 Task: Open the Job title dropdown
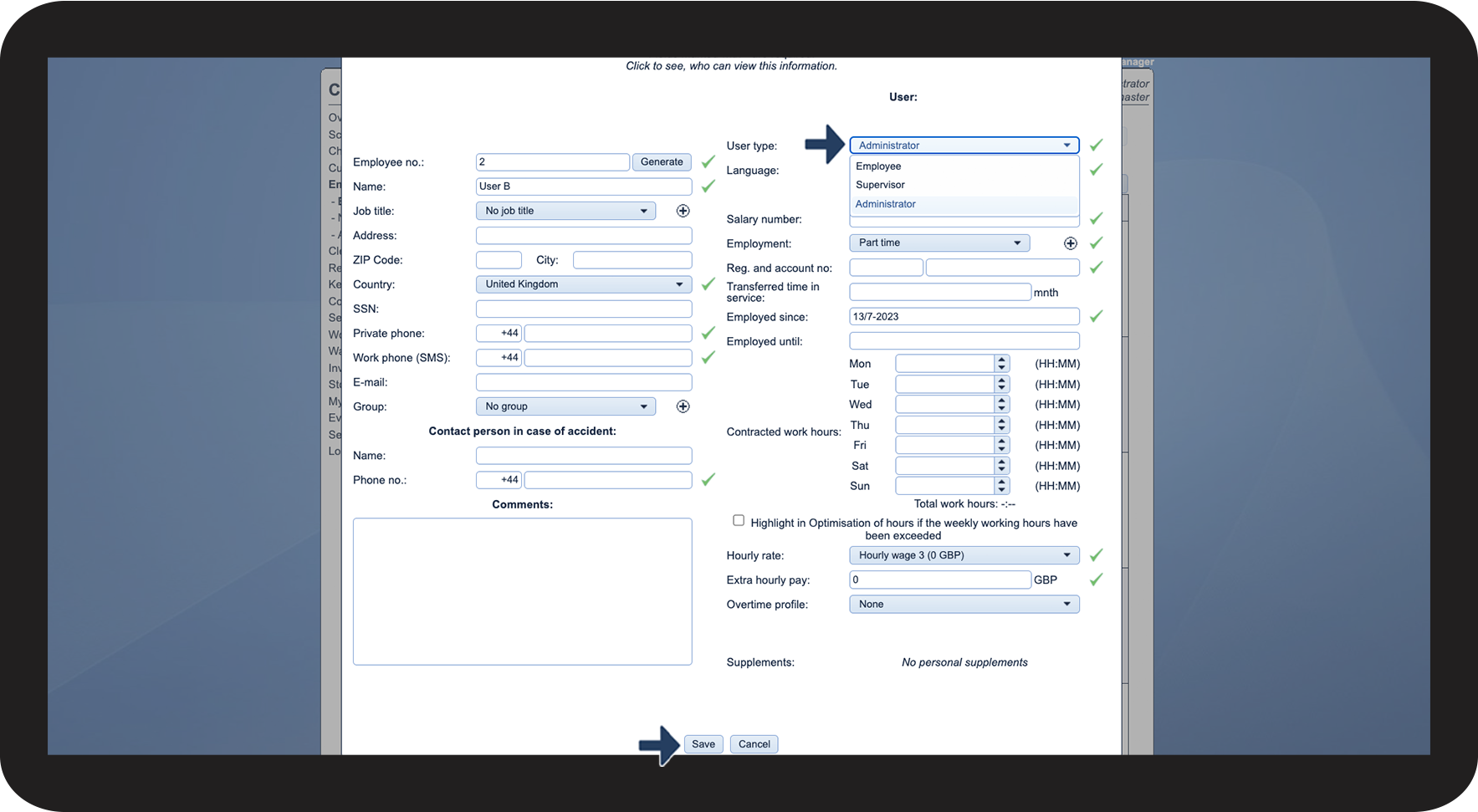(565, 211)
